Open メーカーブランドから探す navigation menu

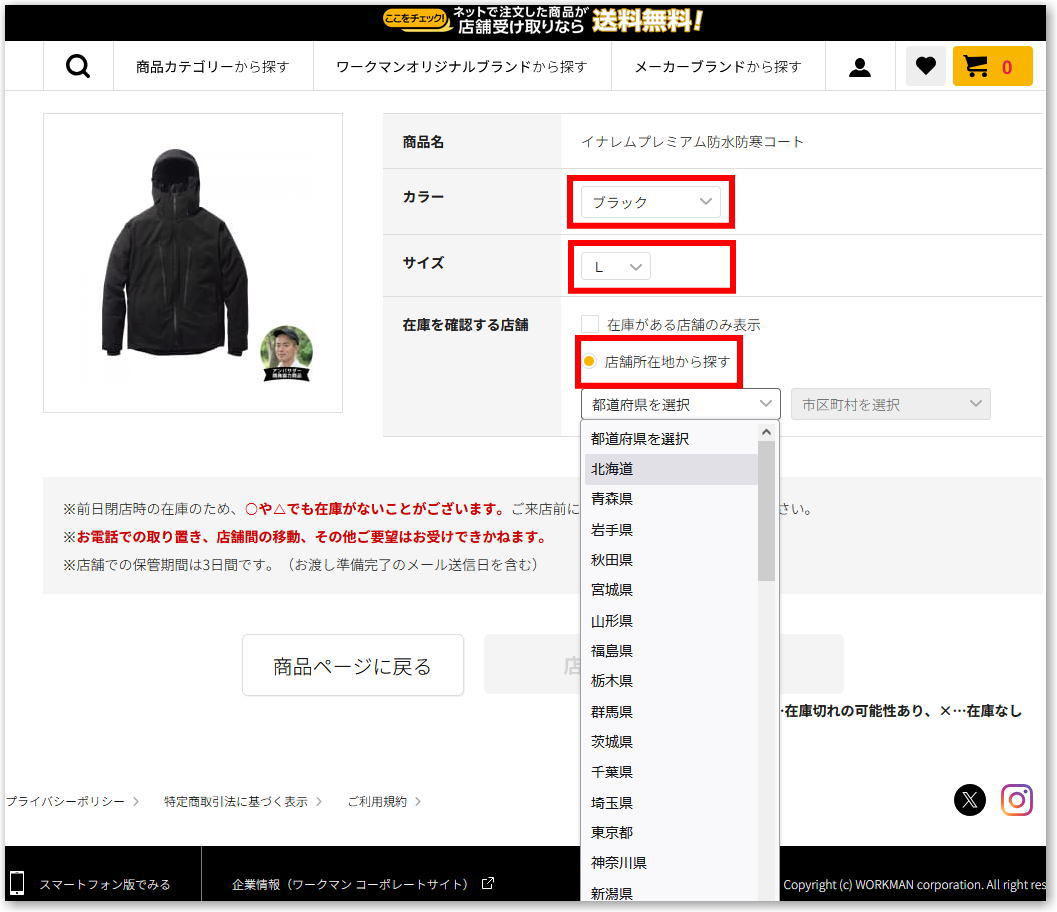718,67
